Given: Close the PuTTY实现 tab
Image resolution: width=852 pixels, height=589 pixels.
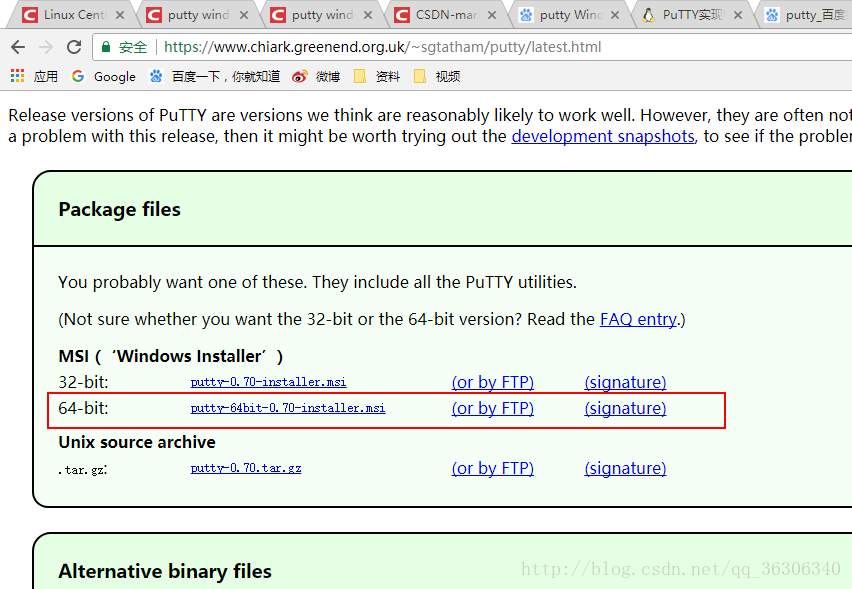Looking at the screenshot, I should pyautogui.click(x=738, y=15).
